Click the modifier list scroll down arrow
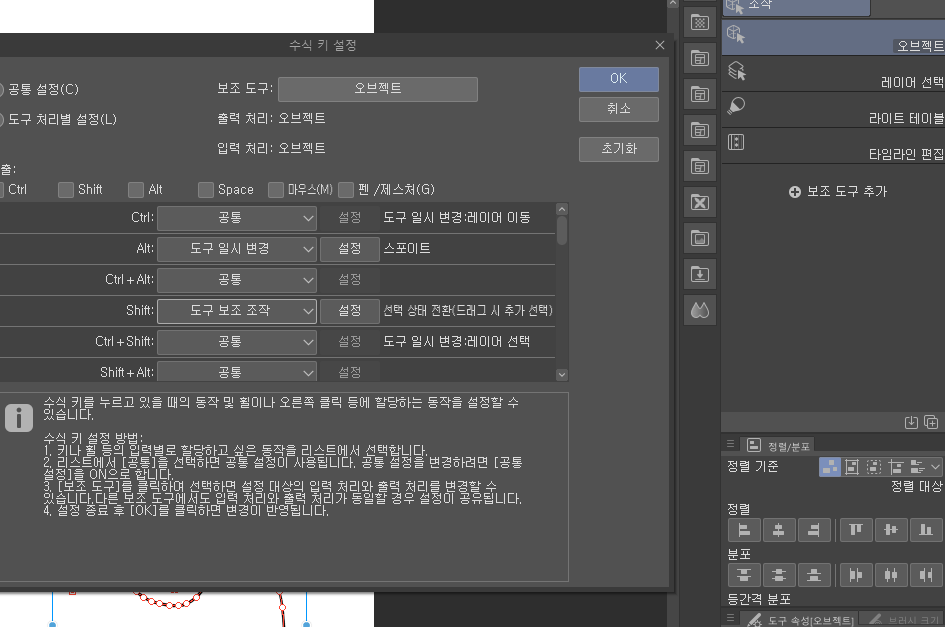The image size is (945, 627). pyautogui.click(x=562, y=374)
